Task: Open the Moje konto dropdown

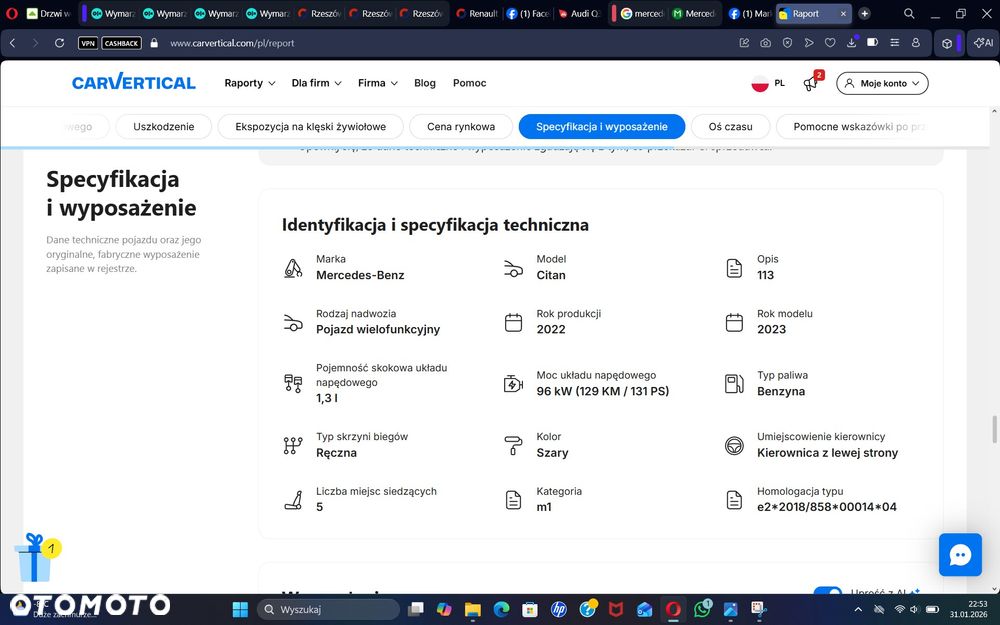Action: point(882,83)
